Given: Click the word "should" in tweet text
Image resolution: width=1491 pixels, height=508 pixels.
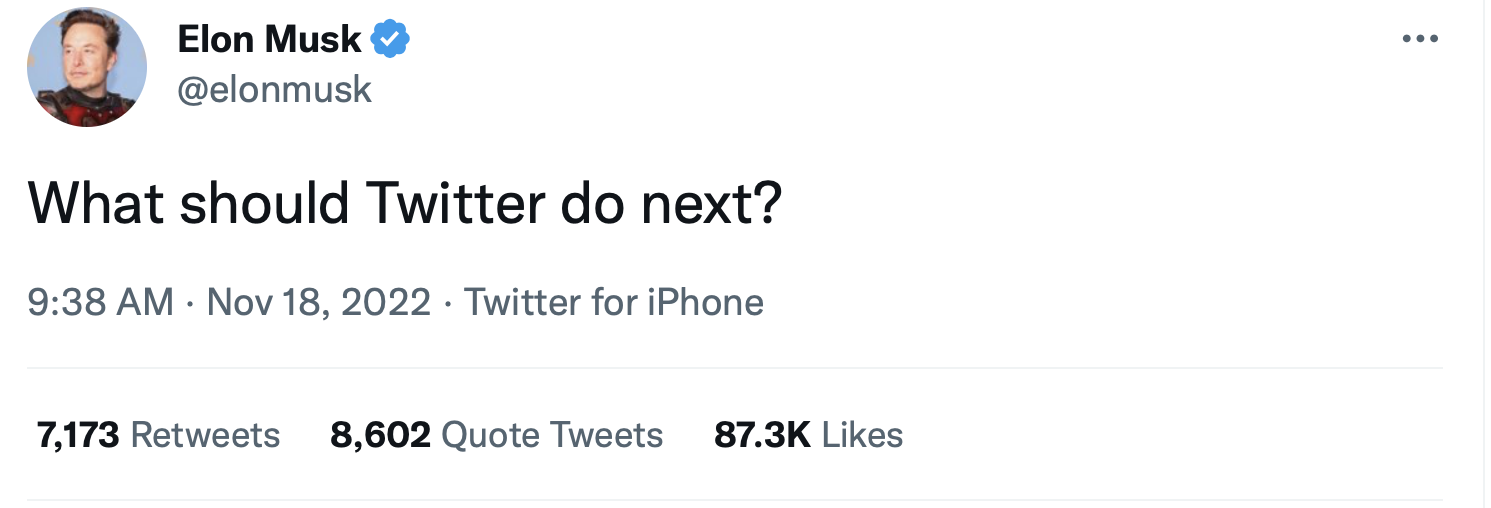Looking at the screenshot, I should pos(264,203).
